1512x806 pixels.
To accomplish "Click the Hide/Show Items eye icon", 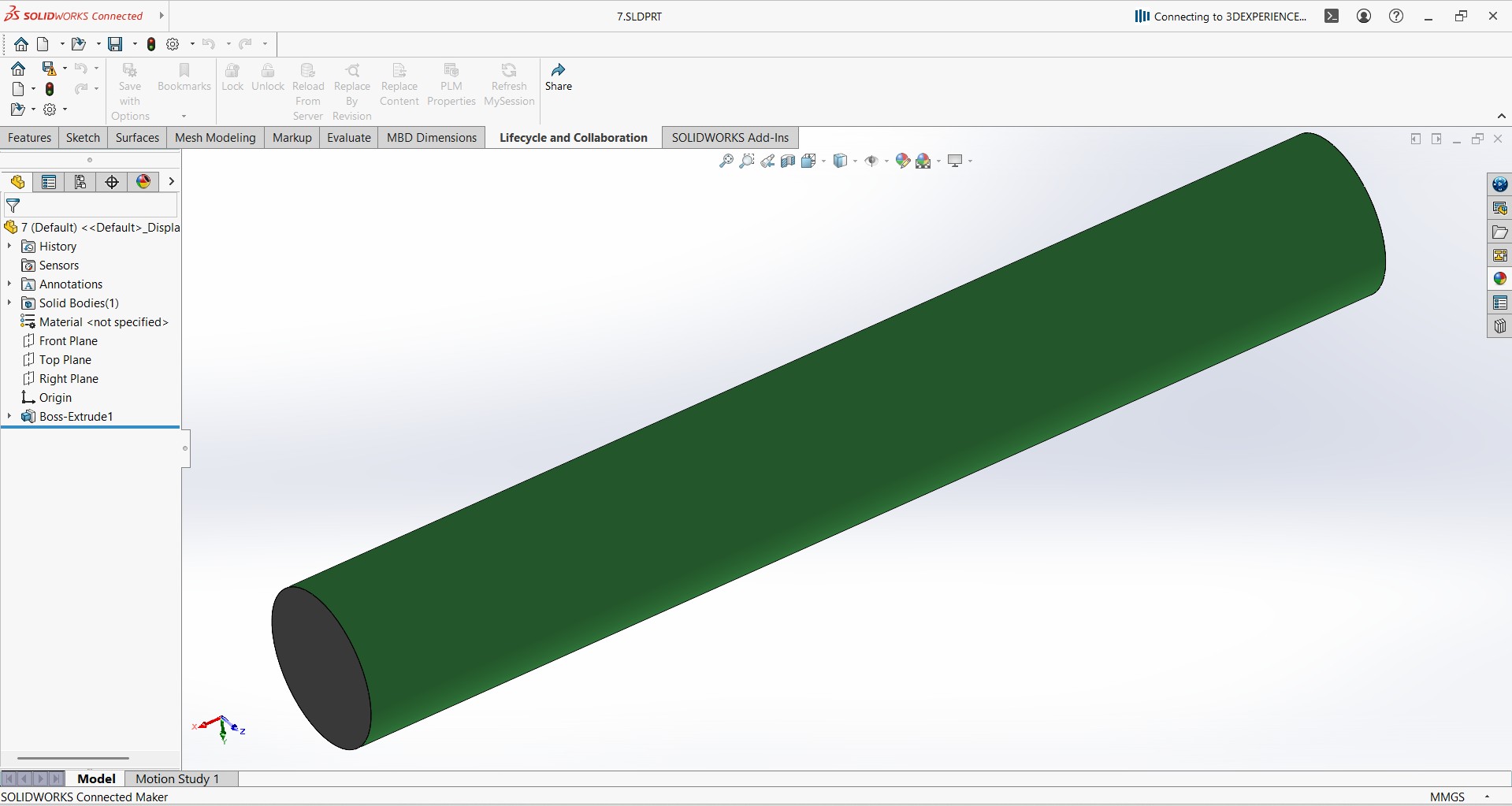I will click(871, 161).
